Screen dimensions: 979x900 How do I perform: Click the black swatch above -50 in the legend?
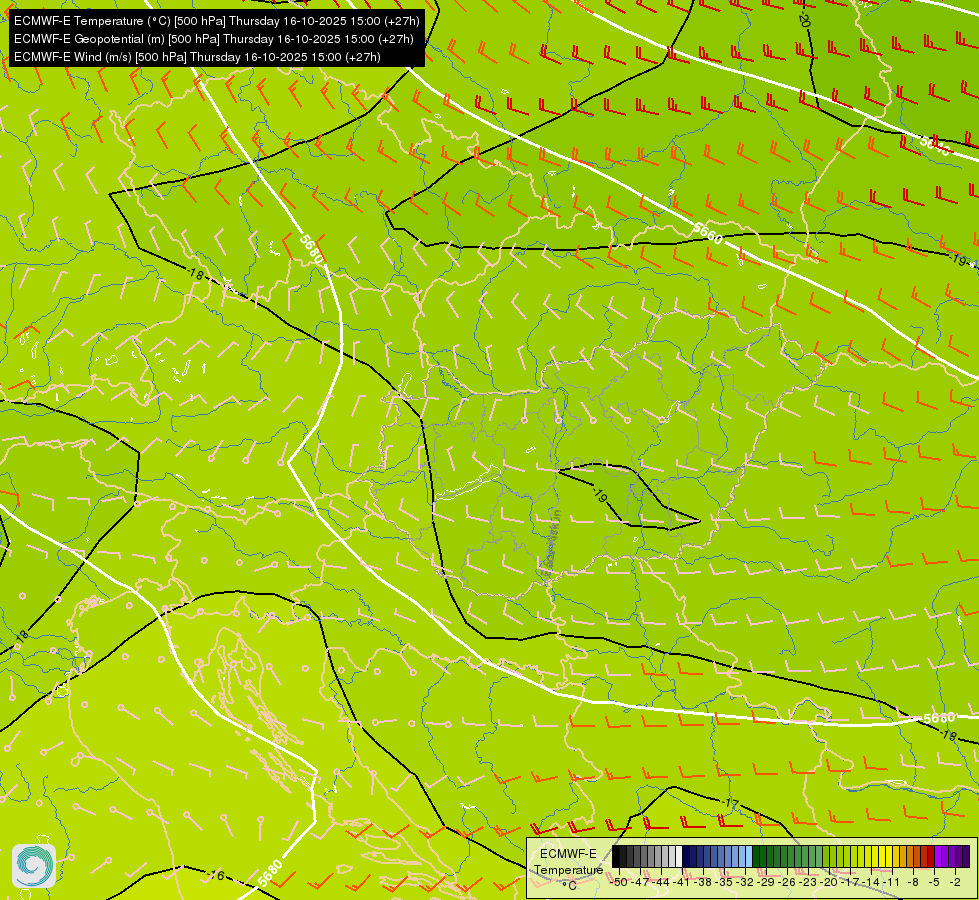coord(616,856)
